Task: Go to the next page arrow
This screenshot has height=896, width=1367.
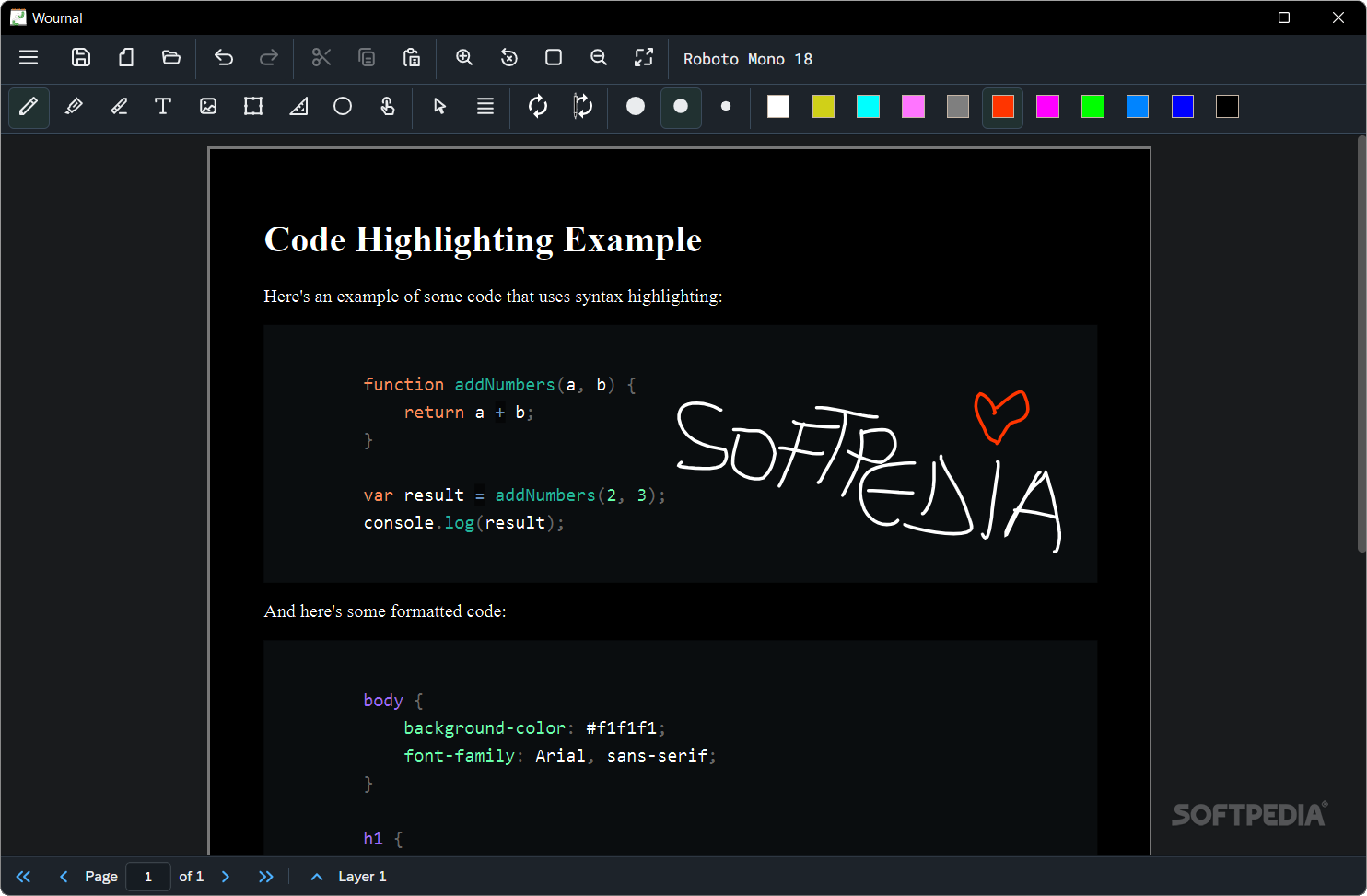Action: [x=226, y=877]
